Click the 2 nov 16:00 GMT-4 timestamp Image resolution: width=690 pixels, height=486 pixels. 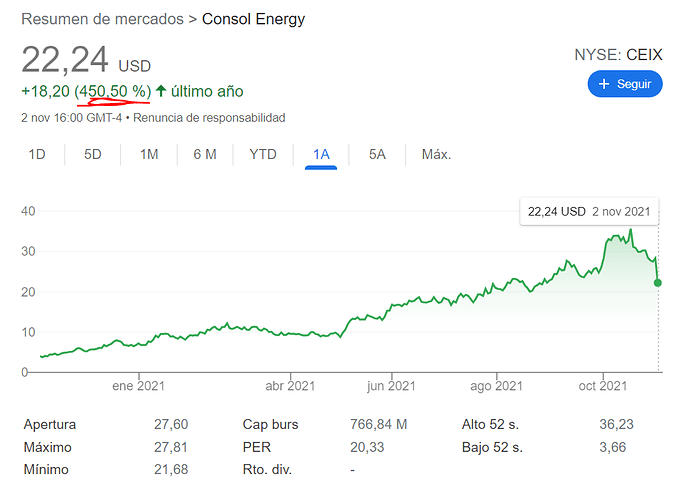pyautogui.click(x=71, y=118)
